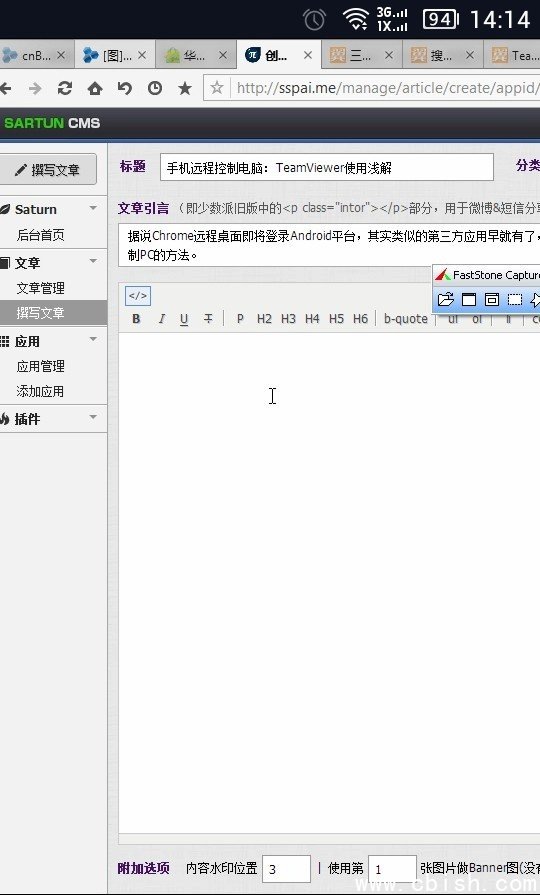
Task: Click the browser back arrow
Action: click(6, 88)
